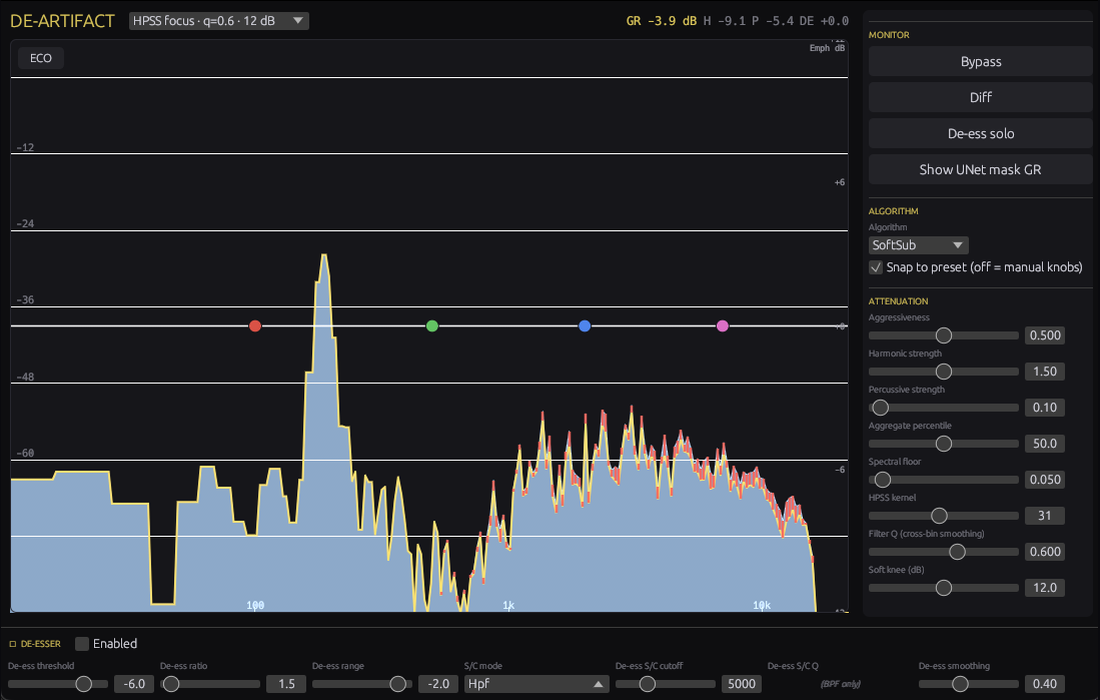The image size is (1100, 700).
Task: Click Show UNet mask GR button
Action: pos(980,170)
